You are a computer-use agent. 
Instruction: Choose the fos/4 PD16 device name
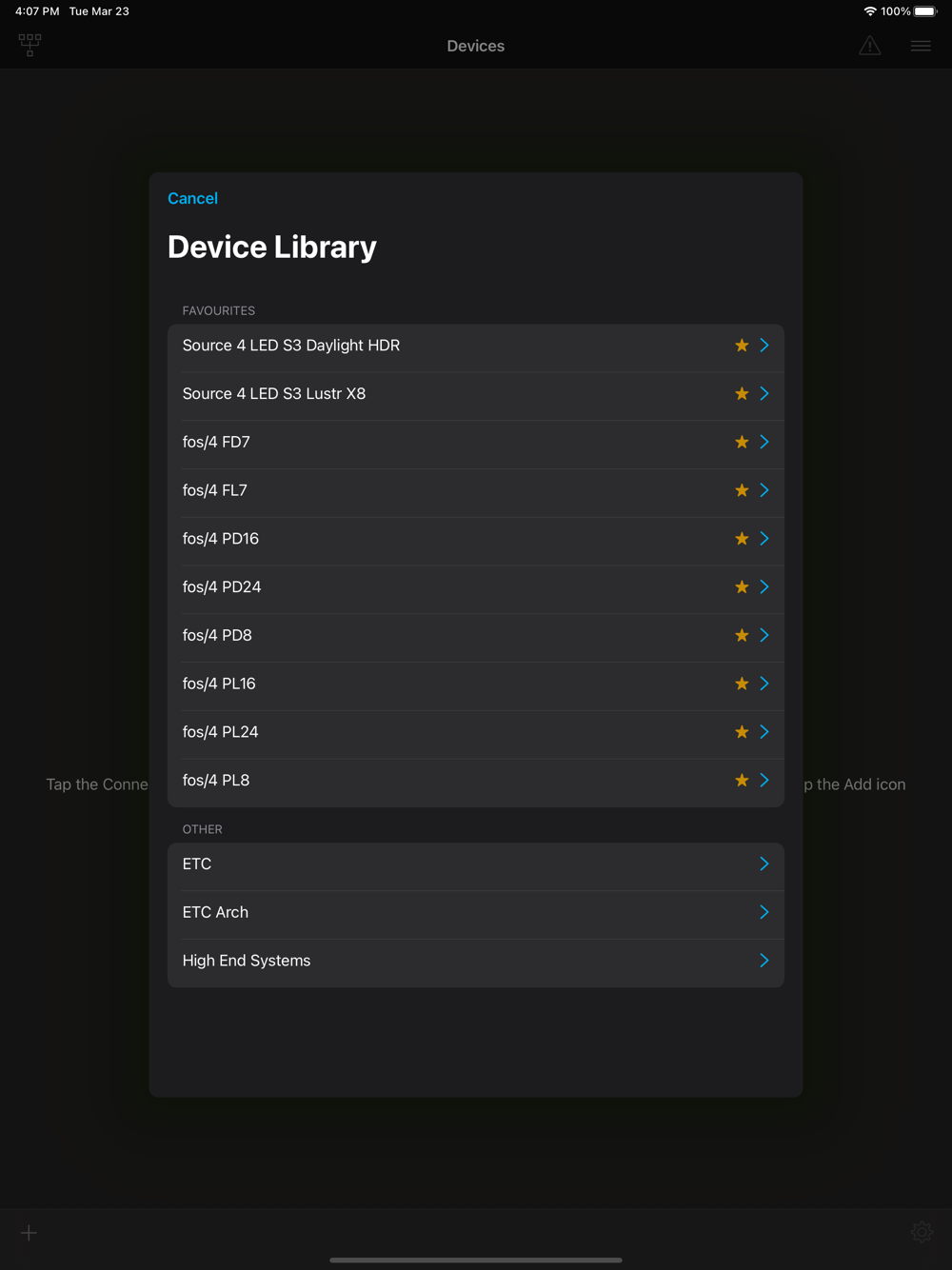click(221, 539)
